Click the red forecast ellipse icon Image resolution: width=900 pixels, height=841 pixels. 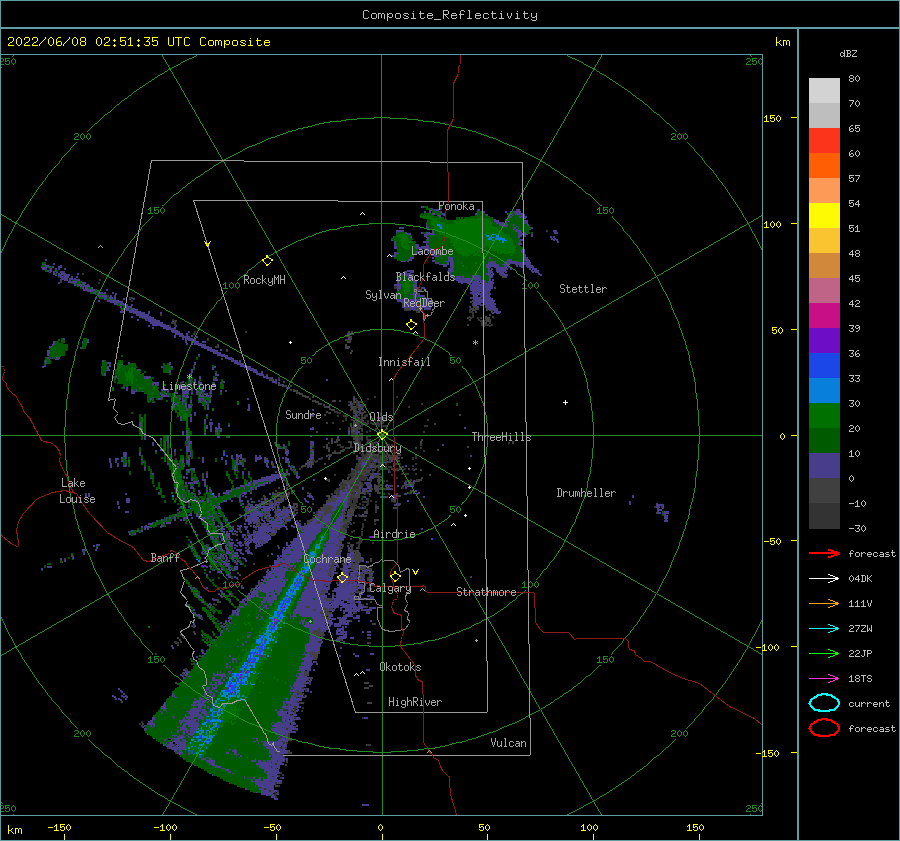[x=824, y=728]
